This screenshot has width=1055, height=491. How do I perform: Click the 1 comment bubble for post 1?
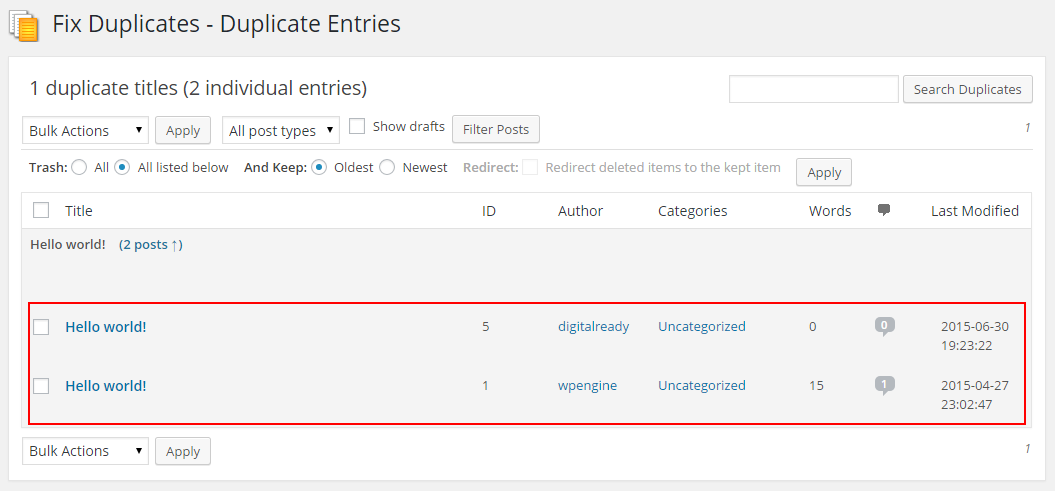[884, 384]
